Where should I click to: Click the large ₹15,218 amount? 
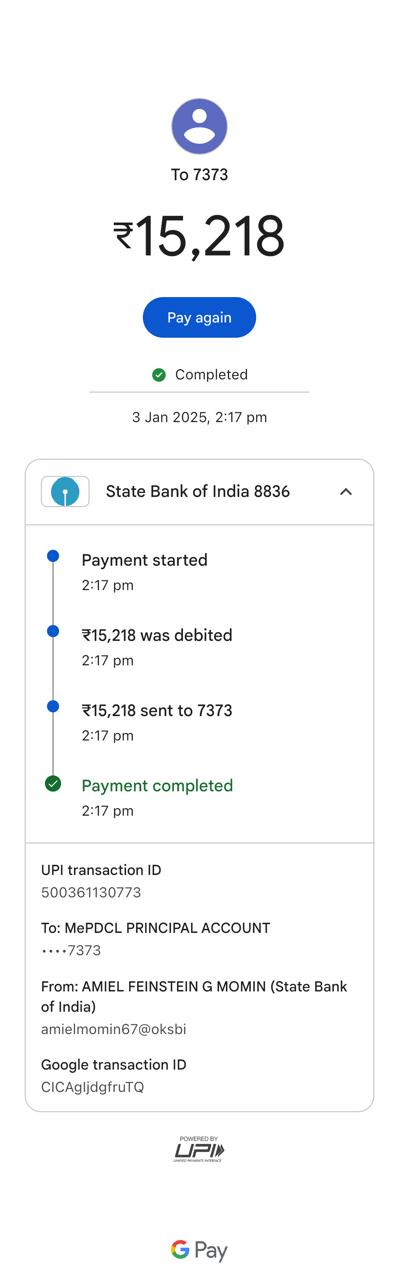point(199,237)
